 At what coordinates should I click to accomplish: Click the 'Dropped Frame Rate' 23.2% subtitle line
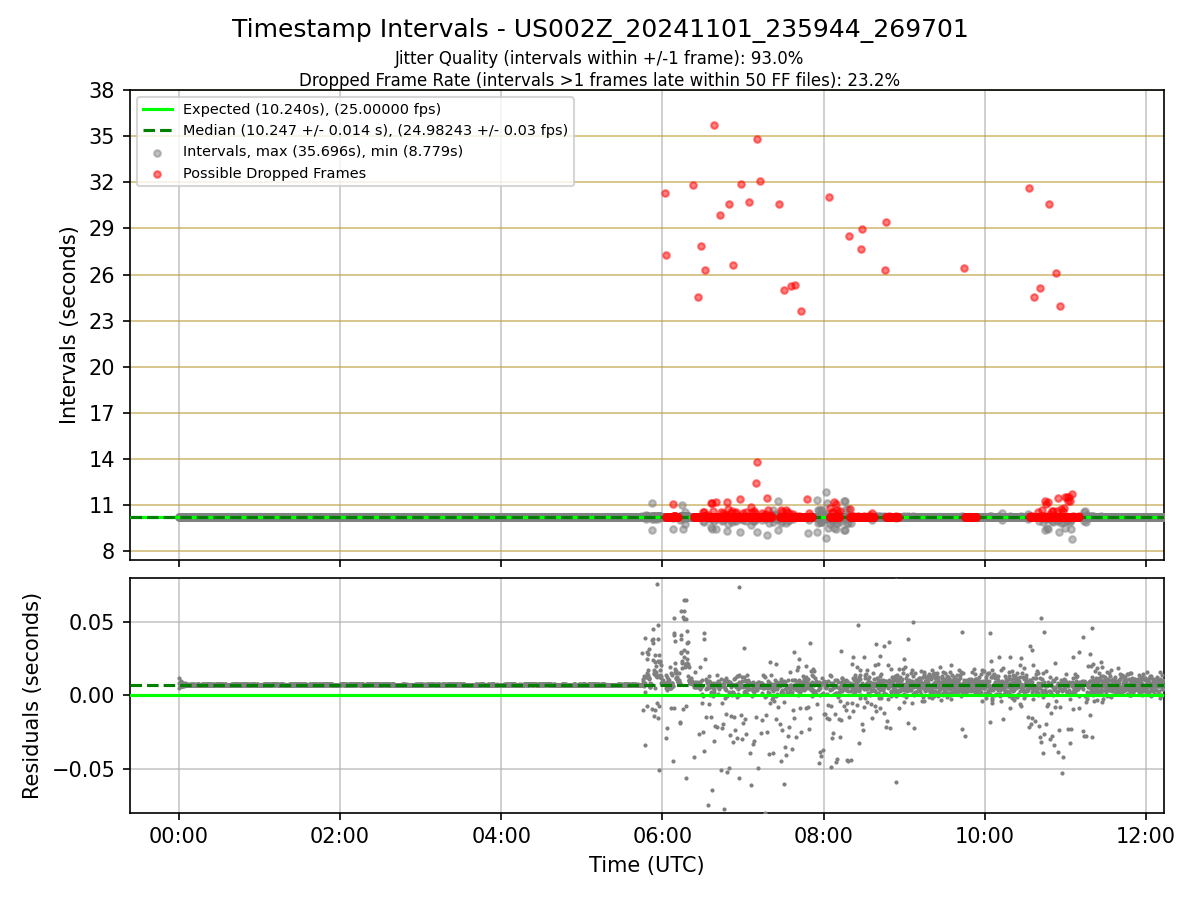599,80
